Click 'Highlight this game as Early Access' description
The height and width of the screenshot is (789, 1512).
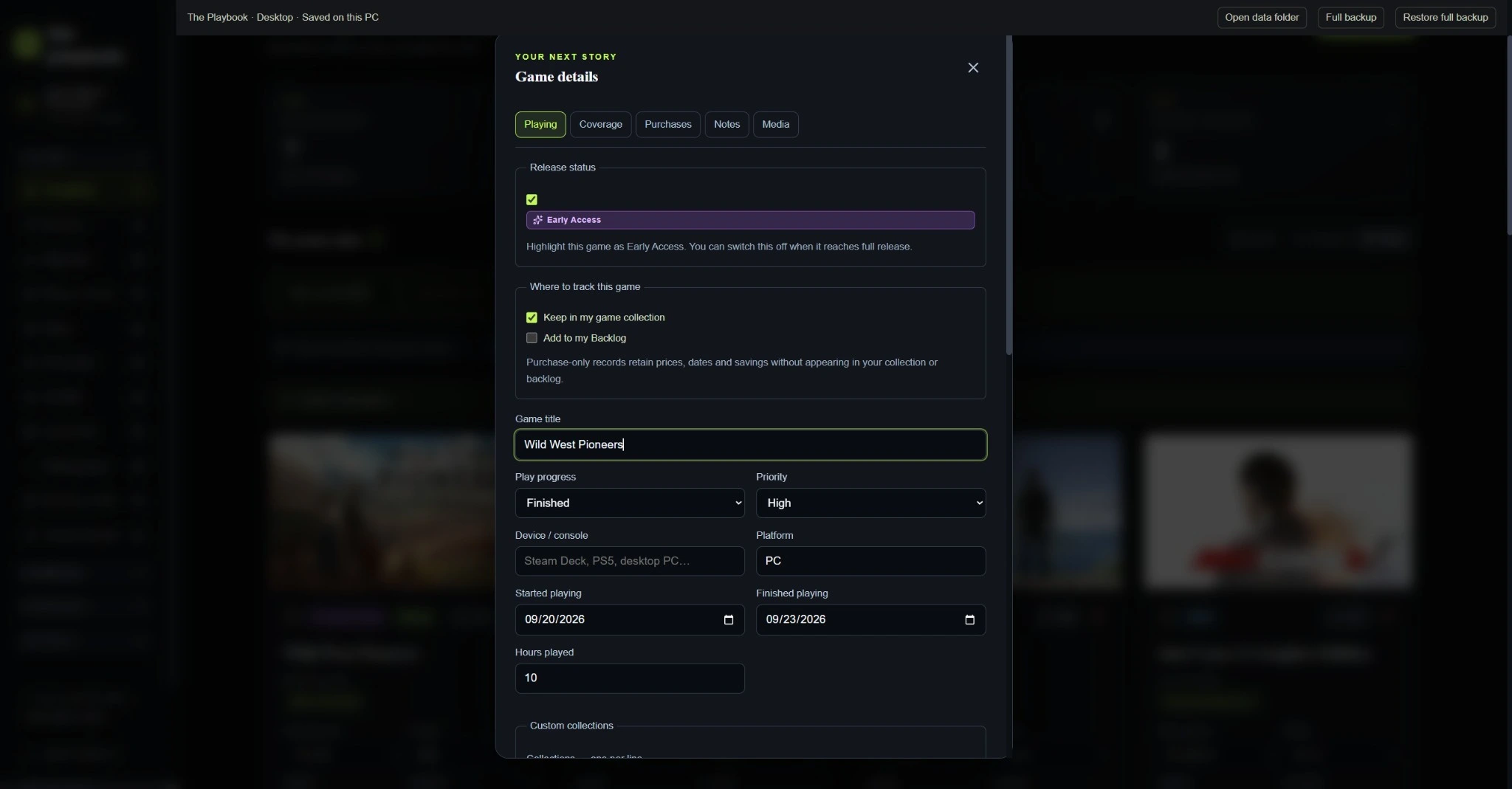[719, 247]
